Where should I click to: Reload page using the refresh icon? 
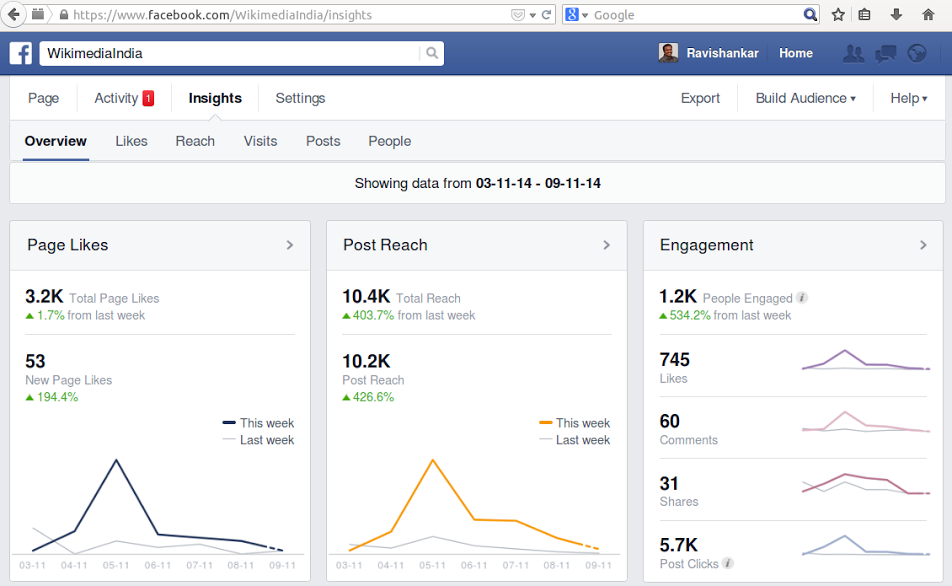pyautogui.click(x=546, y=15)
